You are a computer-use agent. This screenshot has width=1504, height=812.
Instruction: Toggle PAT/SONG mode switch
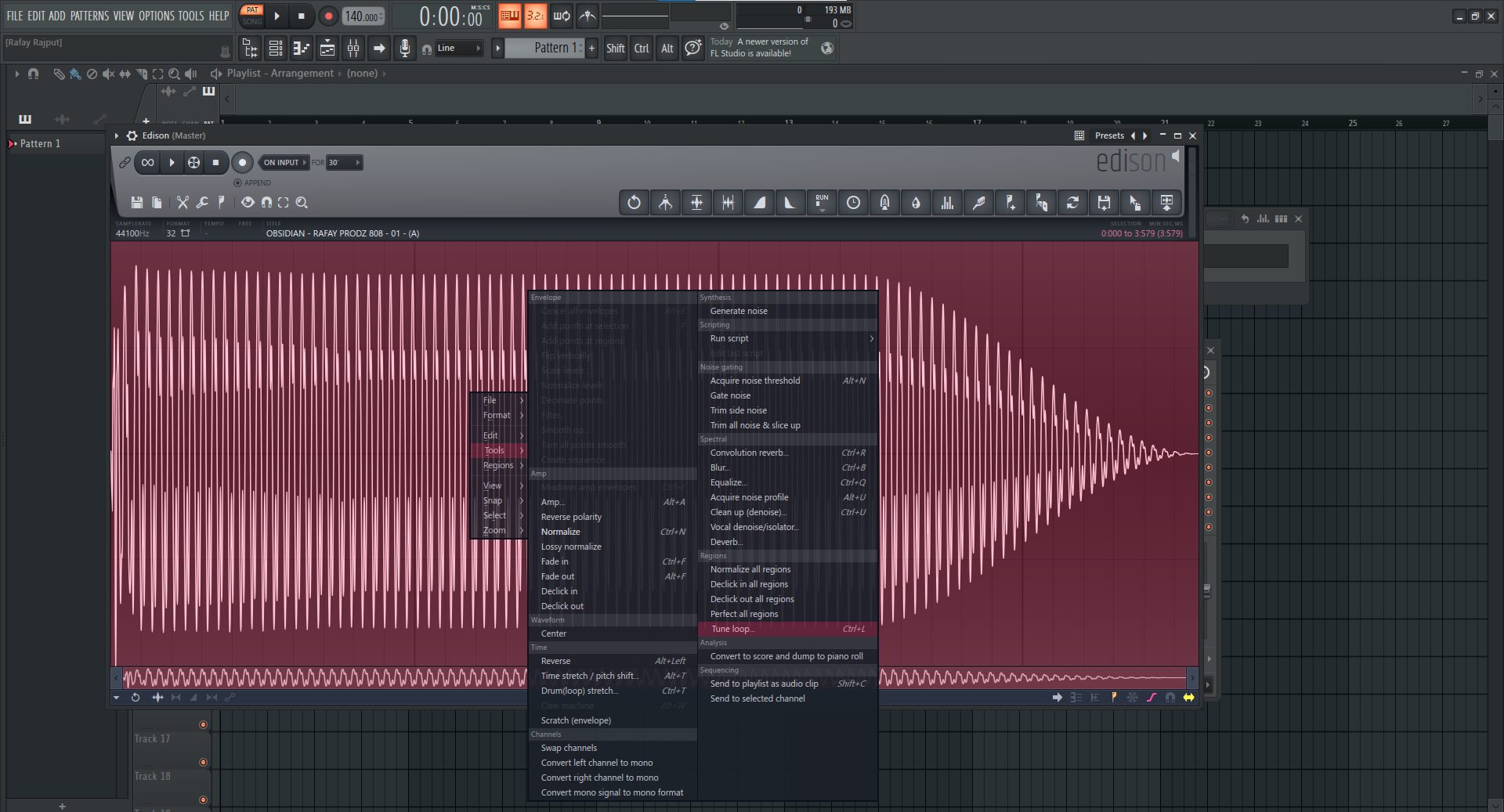coord(252,16)
